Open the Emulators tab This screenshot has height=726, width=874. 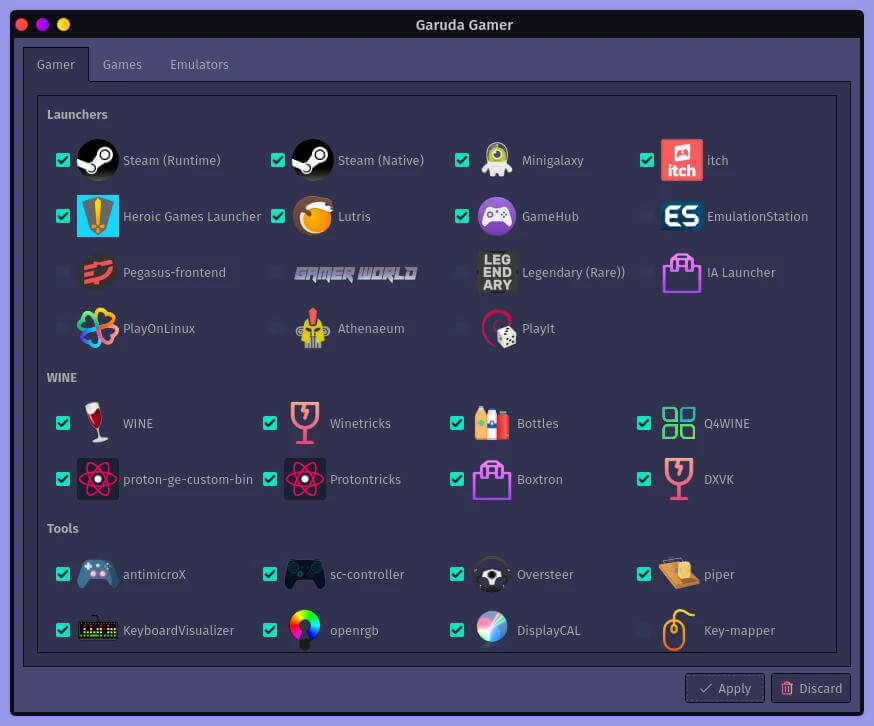199,65
